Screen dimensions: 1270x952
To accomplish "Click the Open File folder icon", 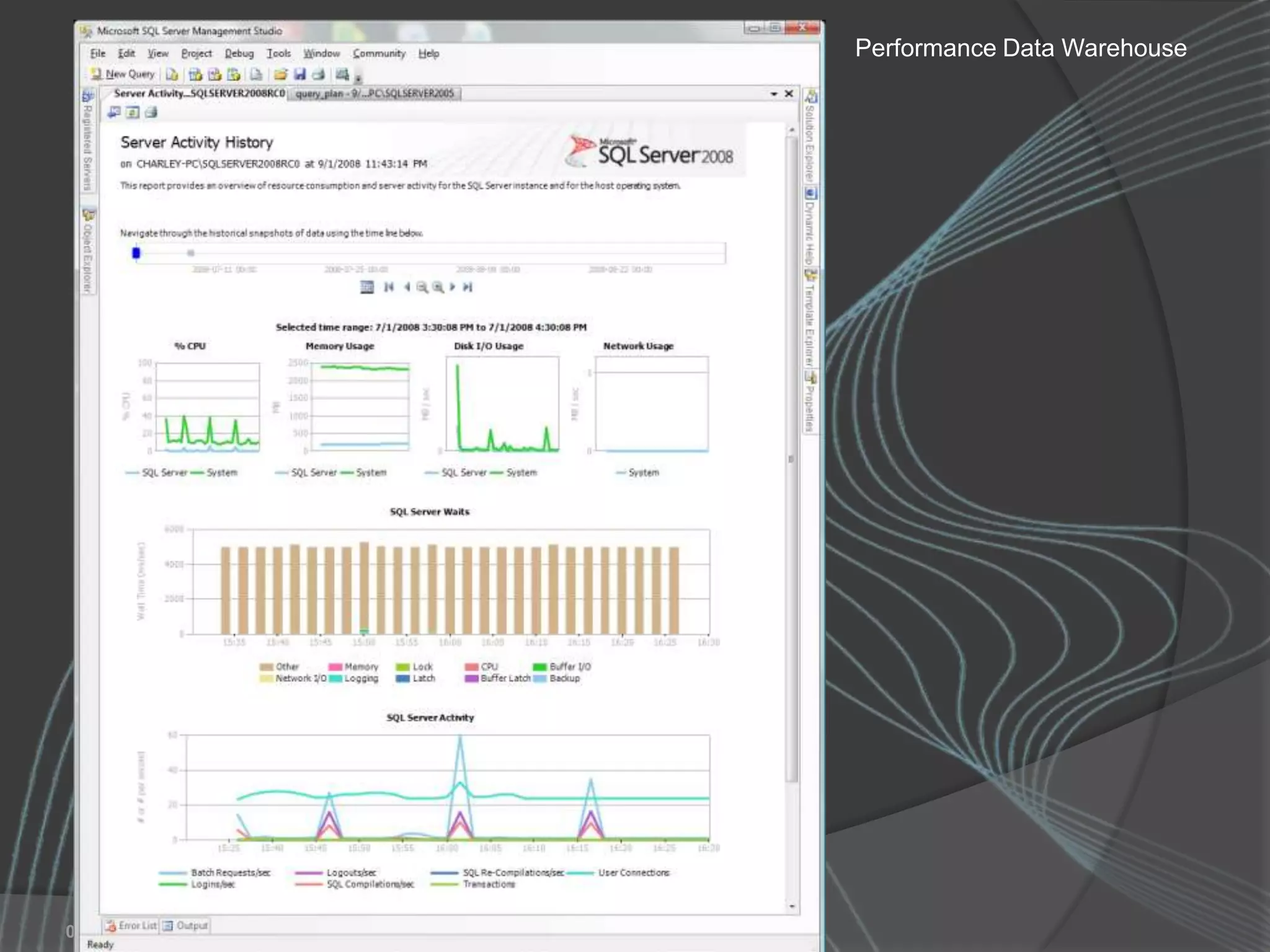I will [x=280, y=75].
